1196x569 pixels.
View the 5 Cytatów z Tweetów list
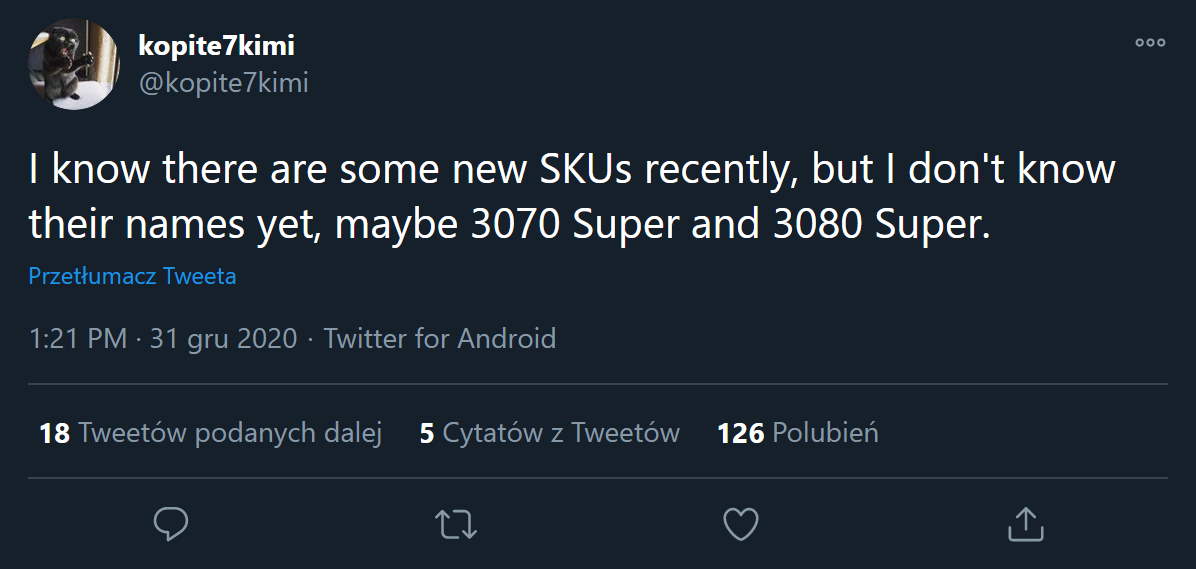[x=549, y=433]
